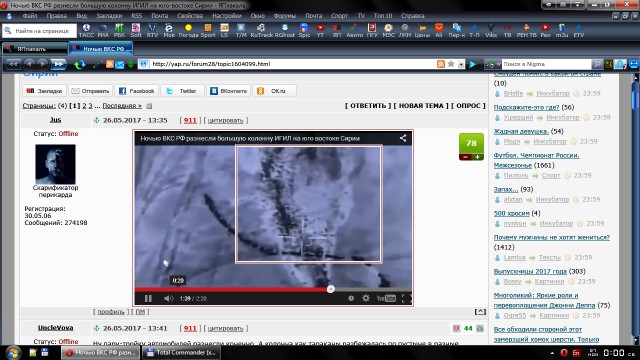Image resolution: width=640 pixels, height=360 pixels.
Task: Share via the Facebook button
Action: coord(137,91)
